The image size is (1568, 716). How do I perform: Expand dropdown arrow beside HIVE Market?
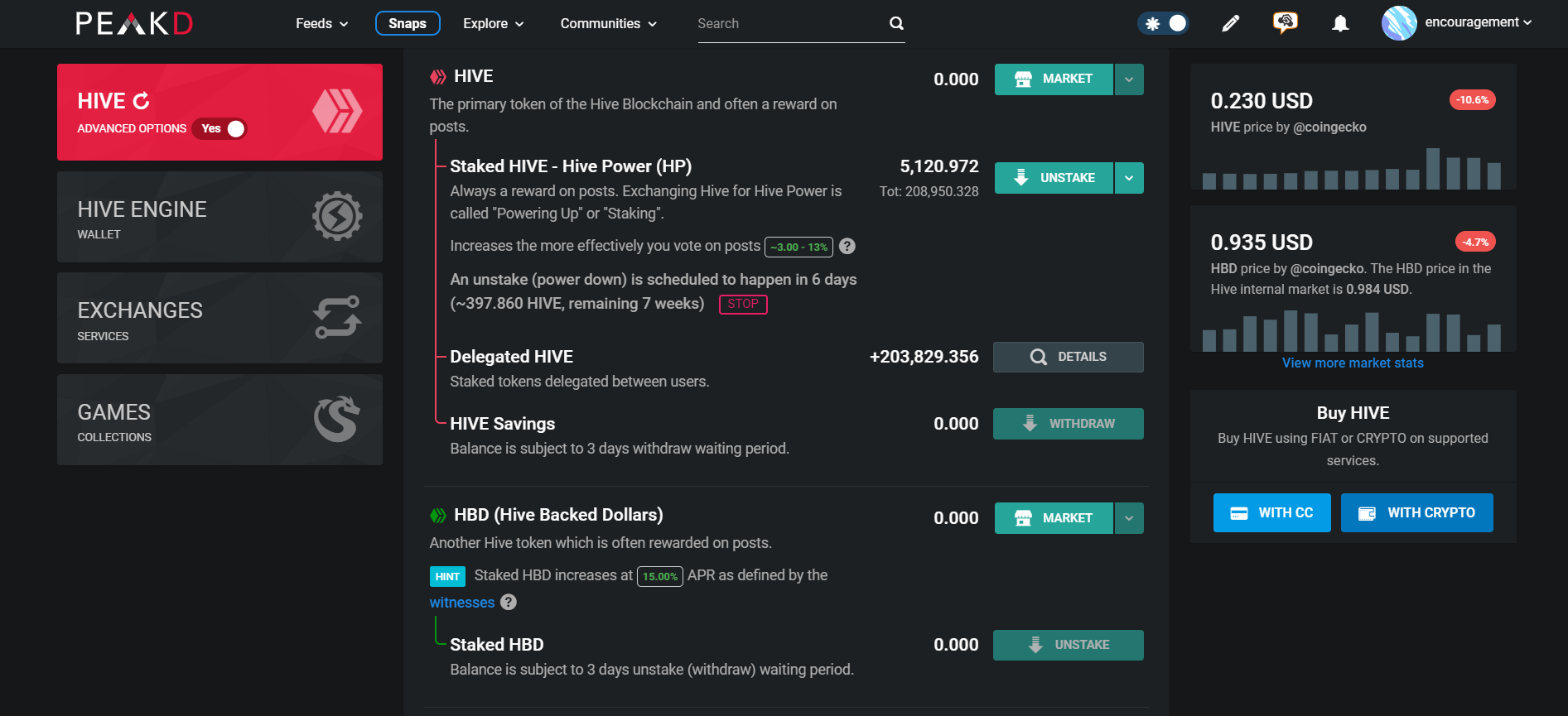(x=1129, y=79)
